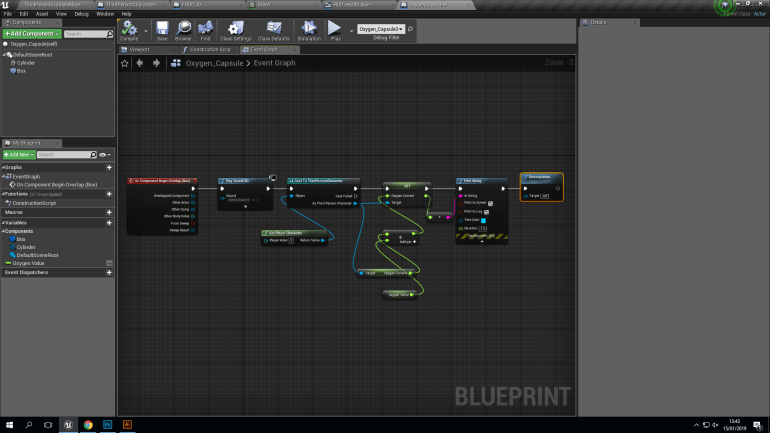Click the debug filter magnifier icon
Viewport: 770px width, 433px height.
tap(411, 29)
